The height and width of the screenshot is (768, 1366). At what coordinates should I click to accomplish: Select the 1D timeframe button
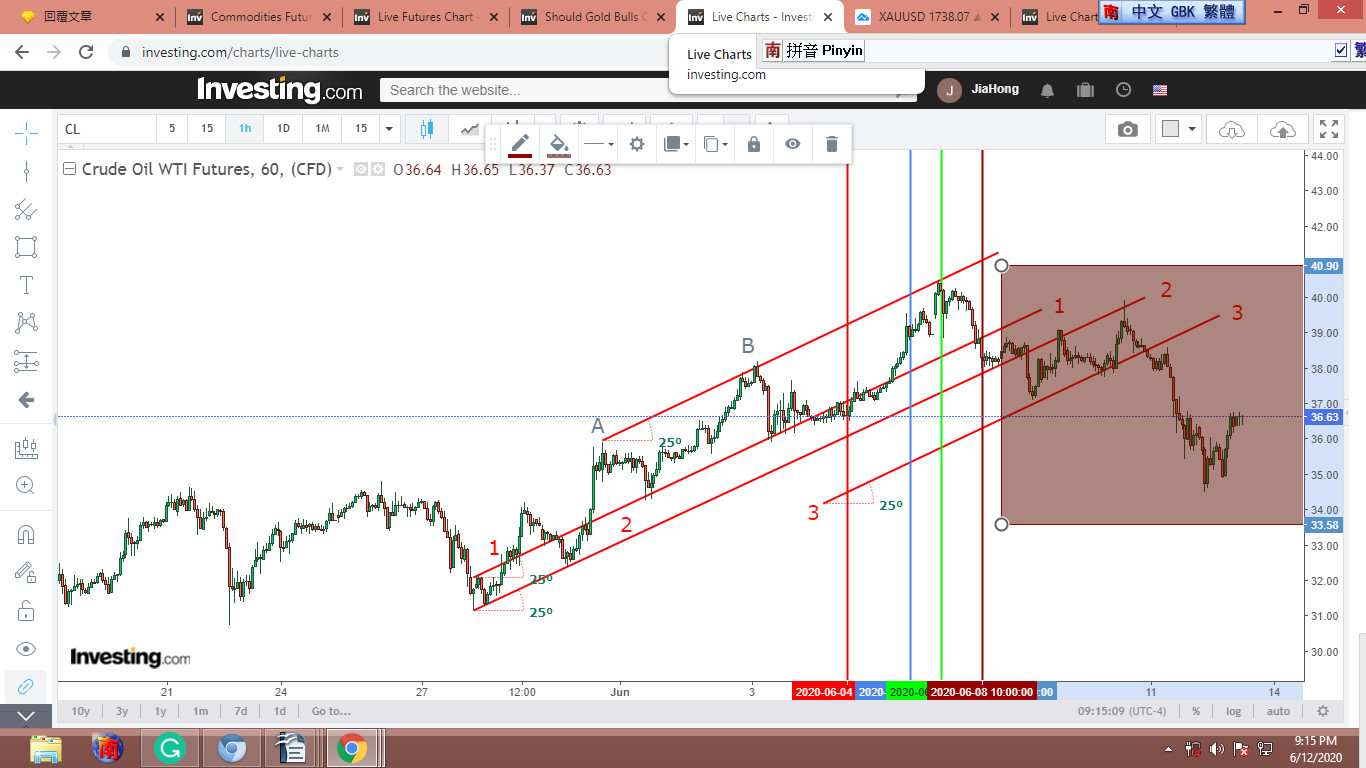coord(283,129)
